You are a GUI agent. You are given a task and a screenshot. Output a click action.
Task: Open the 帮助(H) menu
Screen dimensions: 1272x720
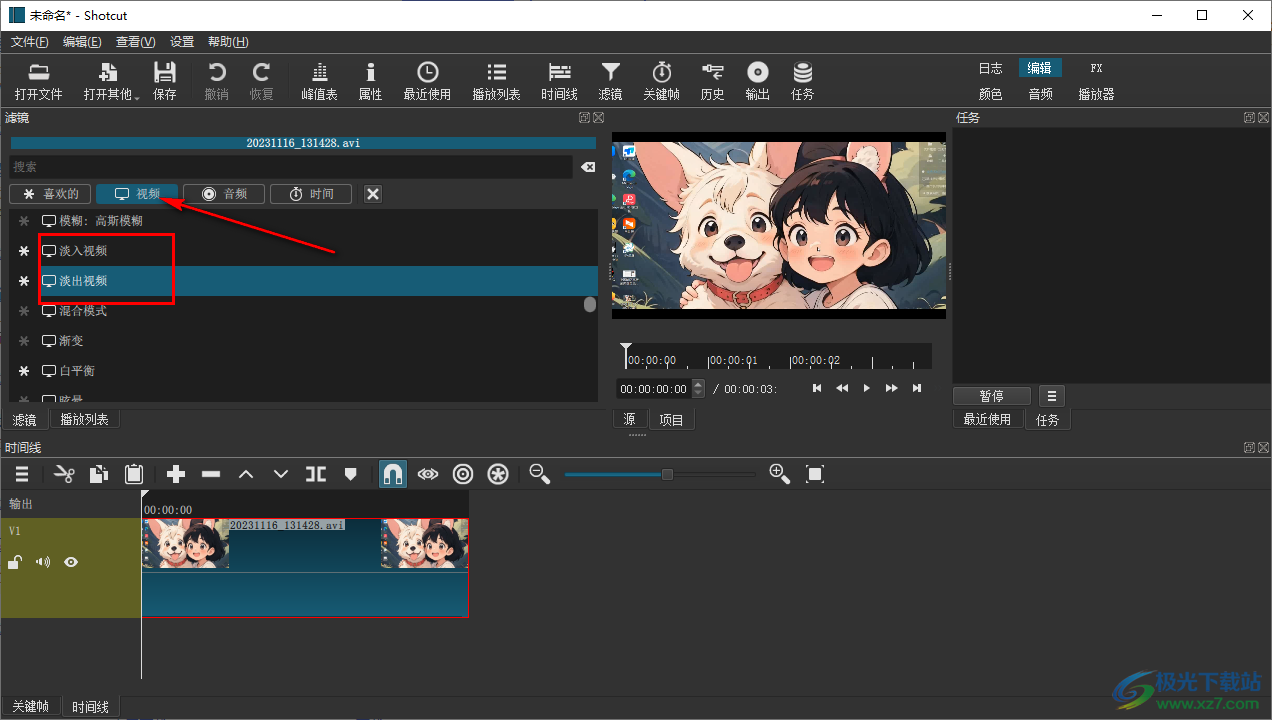pos(228,42)
